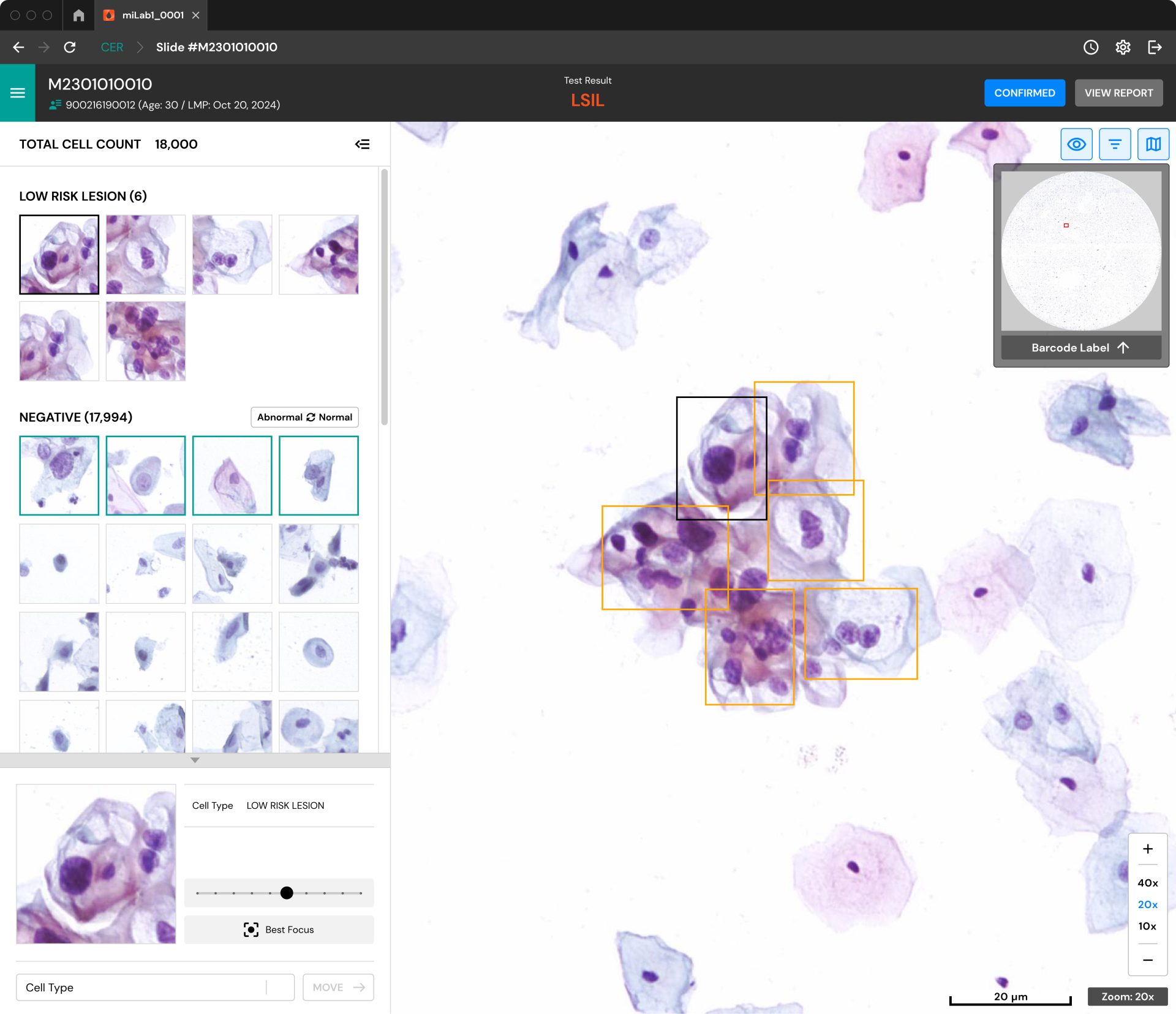Click the CONFIRMED button

pyautogui.click(x=1024, y=92)
